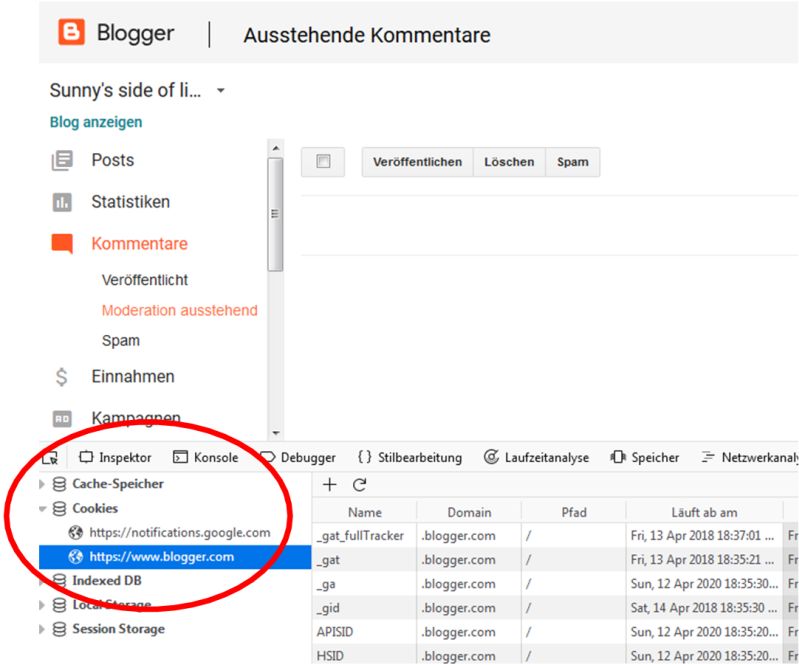
Task: Sort by the Pfad column header
Action: point(574,513)
